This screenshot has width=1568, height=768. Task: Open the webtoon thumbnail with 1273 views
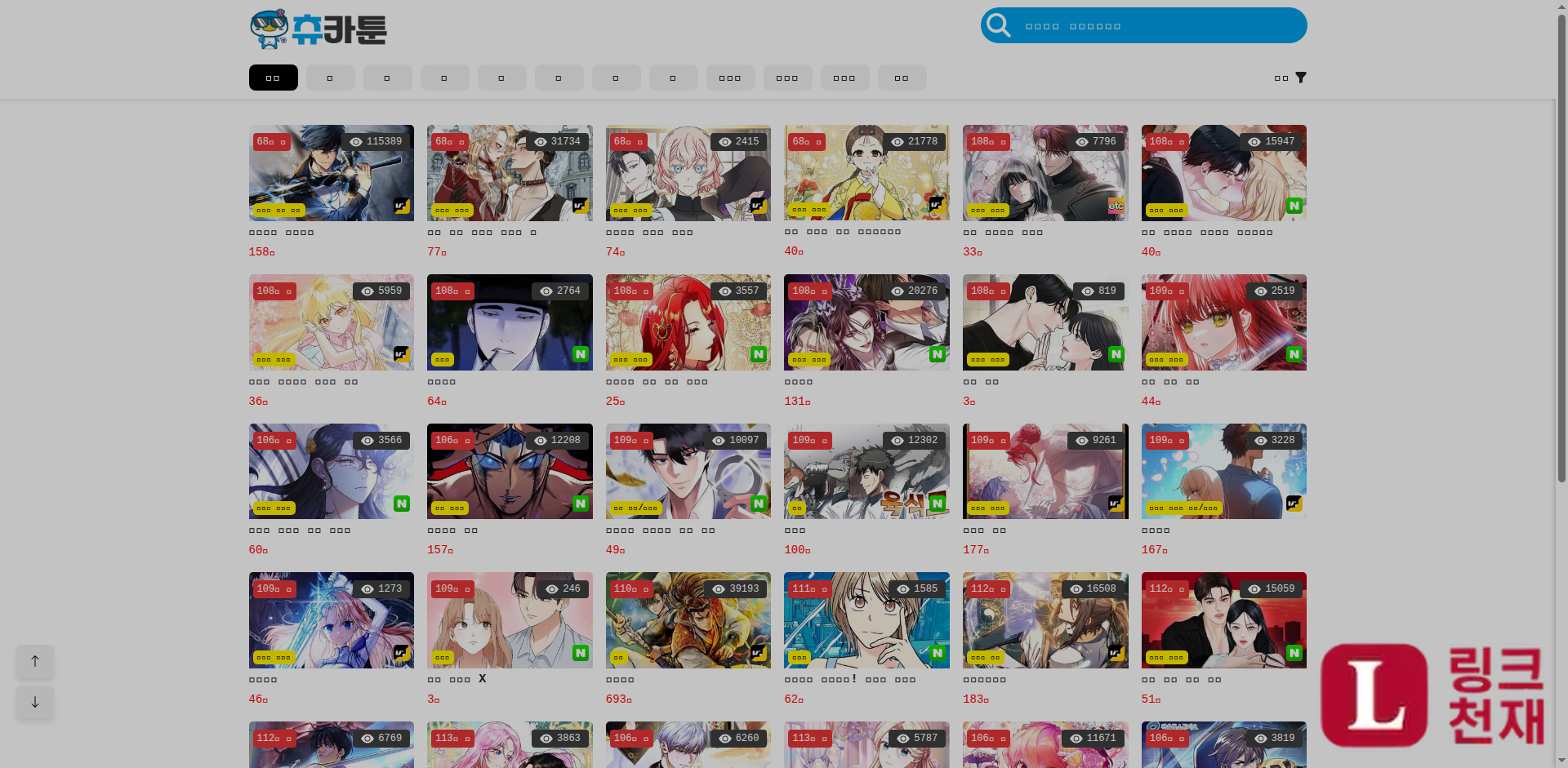point(332,620)
